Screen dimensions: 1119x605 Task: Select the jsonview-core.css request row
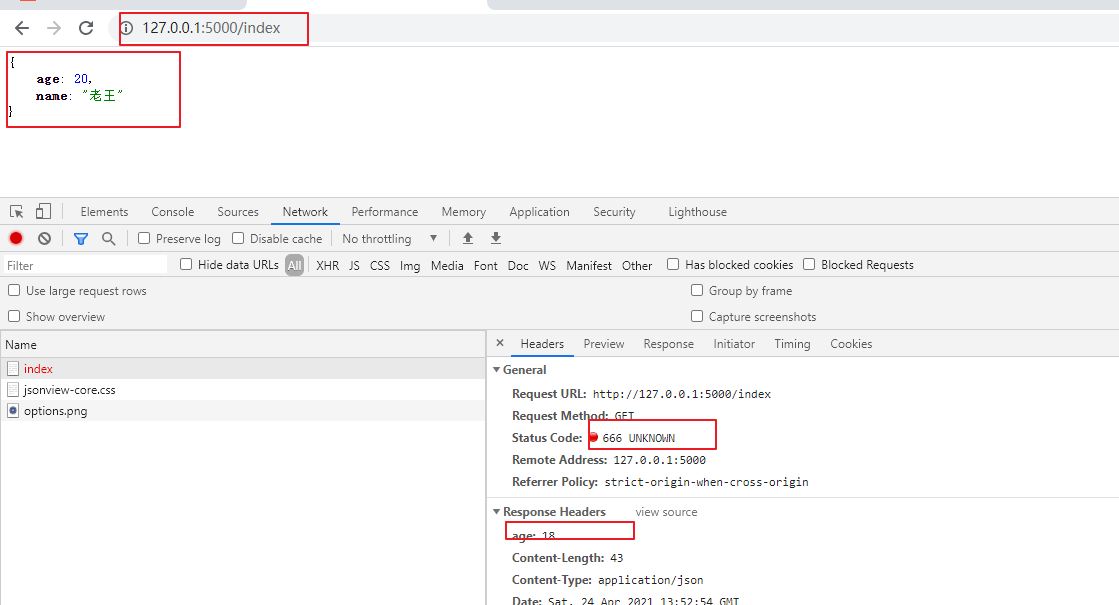(243, 390)
